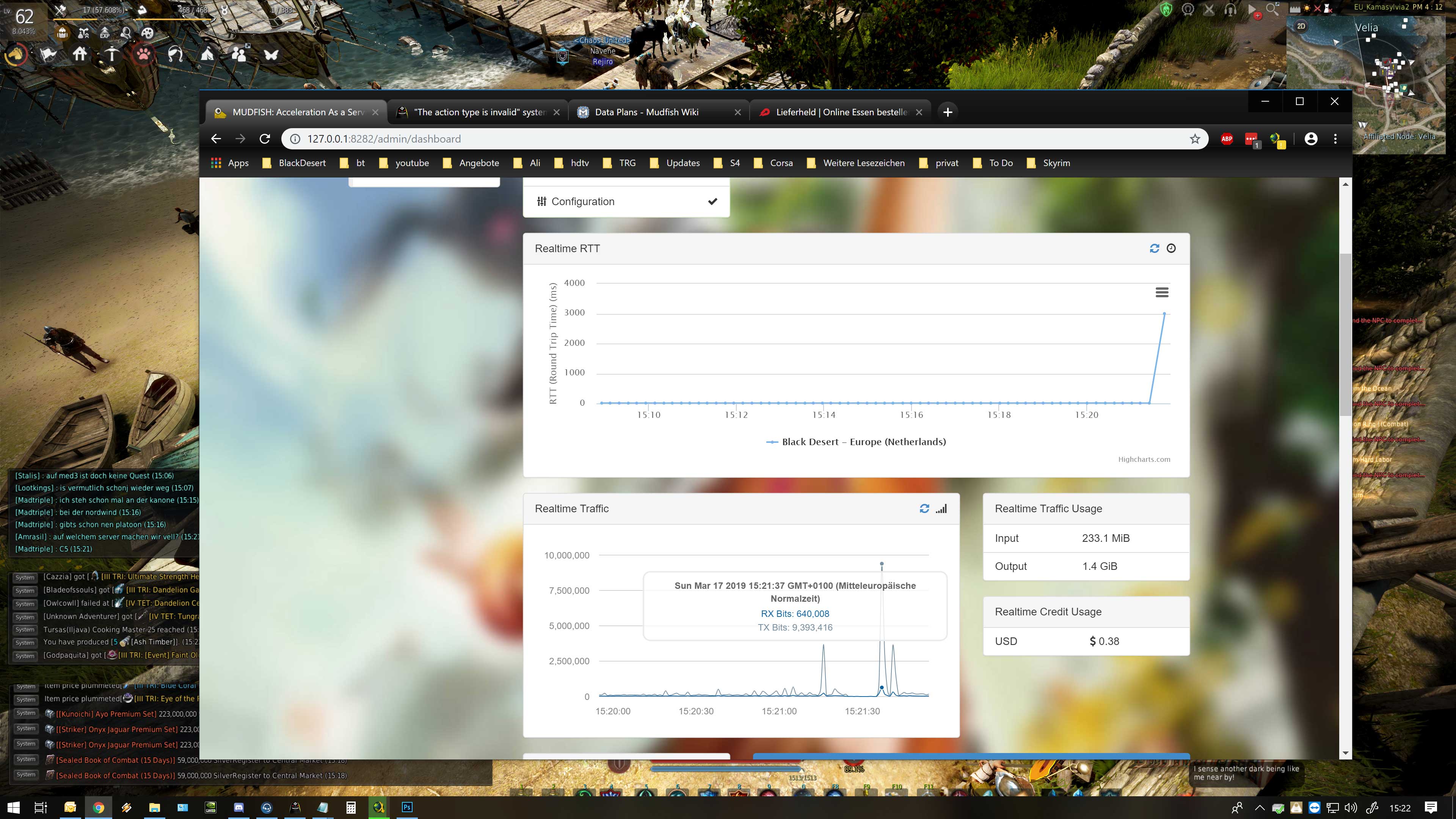The height and width of the screenshot is (819, 1456).
Task: Toggle the minimap 2D view button
Action: click(x=1301, y=26)
